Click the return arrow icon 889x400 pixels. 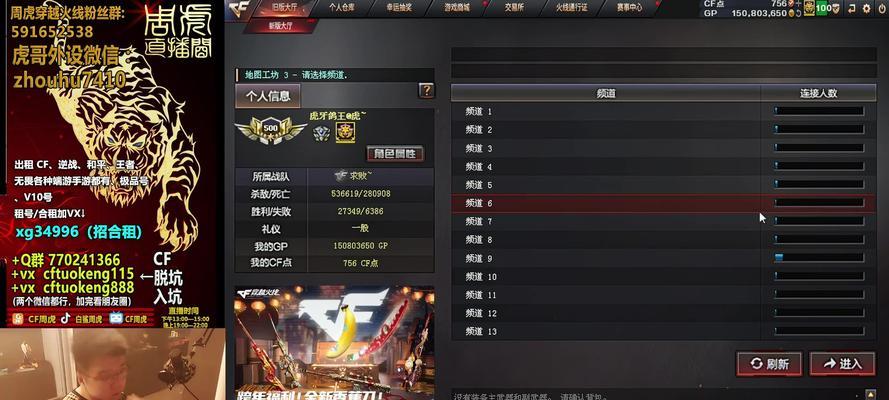851,8
